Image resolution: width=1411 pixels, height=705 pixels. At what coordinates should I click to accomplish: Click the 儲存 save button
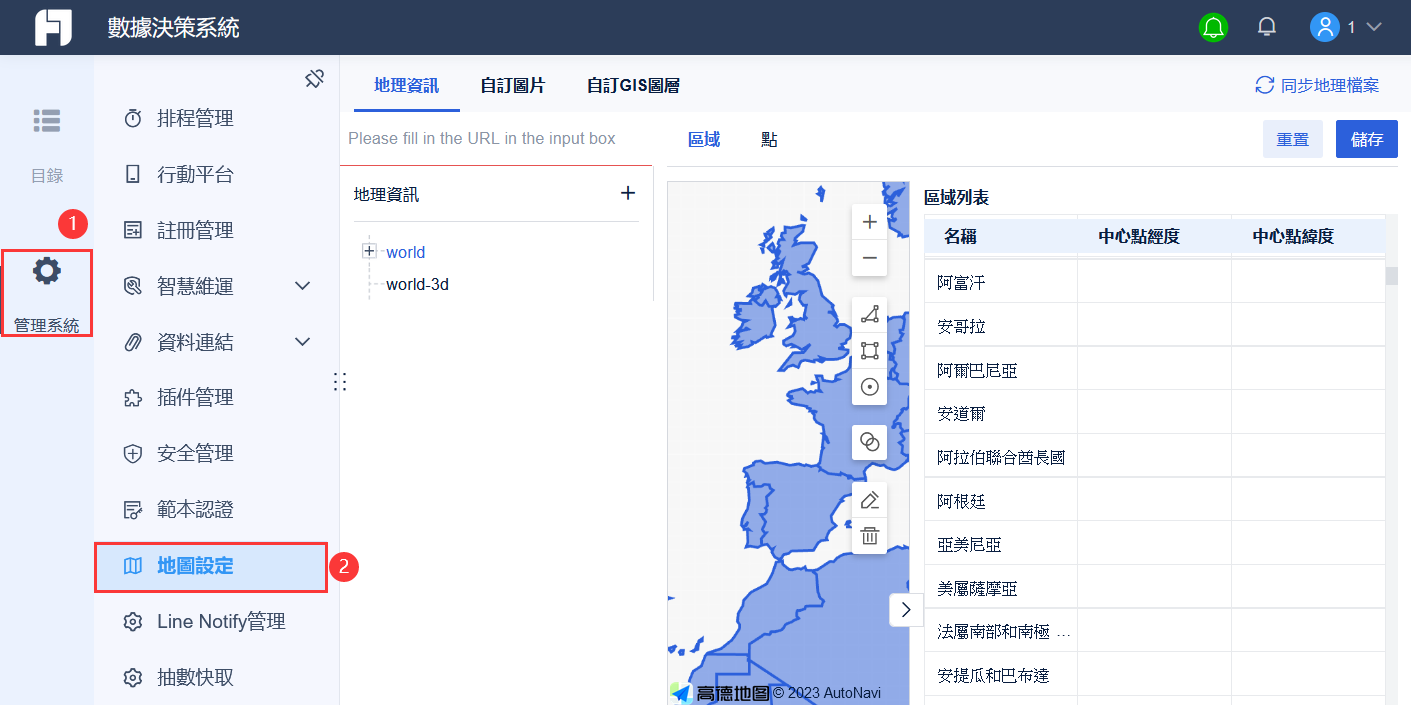click(x=1366, y=139)
